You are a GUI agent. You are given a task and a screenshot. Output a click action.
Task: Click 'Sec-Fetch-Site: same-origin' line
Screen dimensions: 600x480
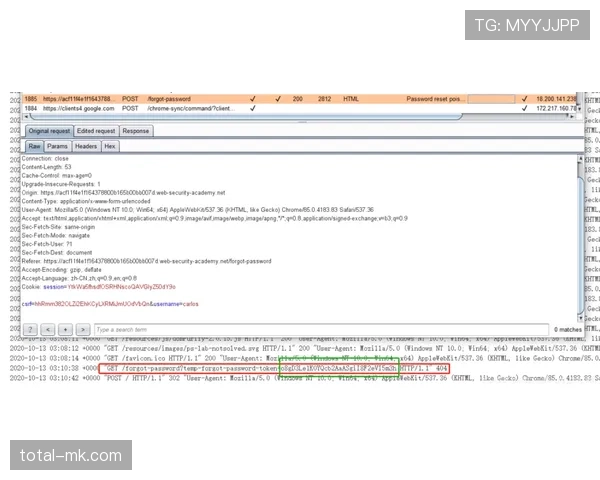tap(58, 227)
